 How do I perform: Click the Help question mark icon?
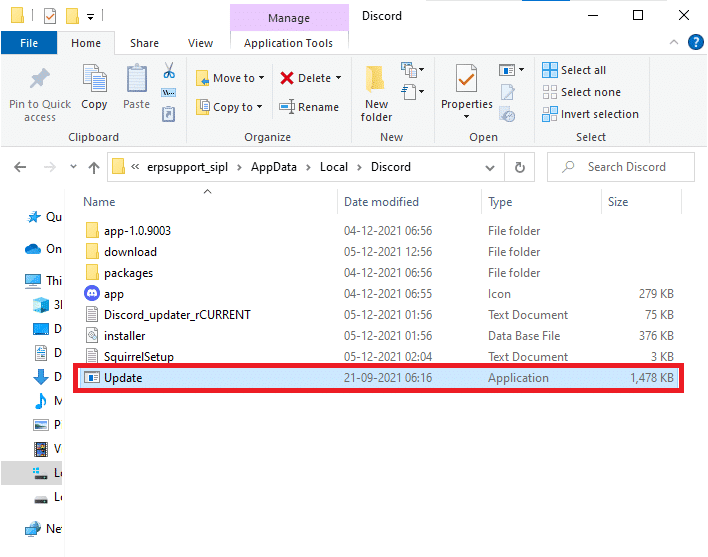(696, 42)
